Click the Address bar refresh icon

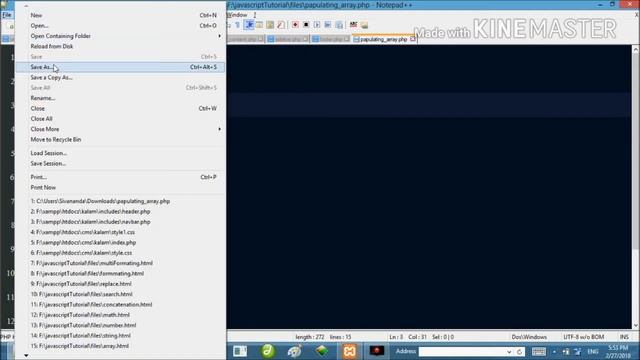519,351
